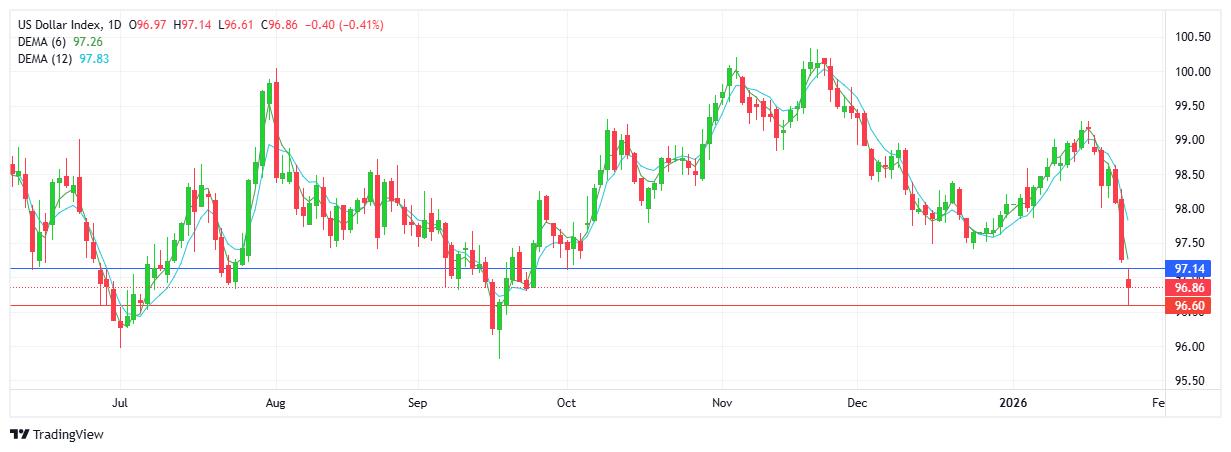Click the 100.50 price axis label
1231x452 pixels.
point(1192,38)
